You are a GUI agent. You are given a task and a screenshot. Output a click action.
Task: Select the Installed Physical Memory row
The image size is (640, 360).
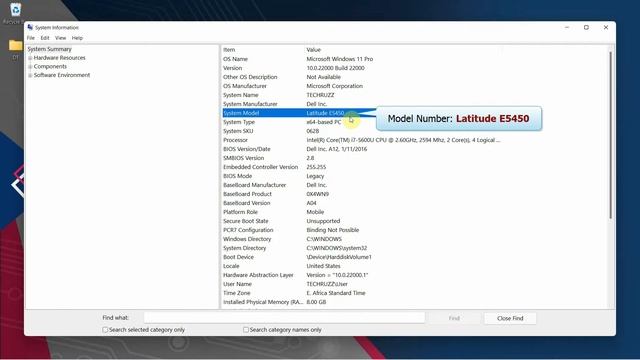click(x=414, y=302)
